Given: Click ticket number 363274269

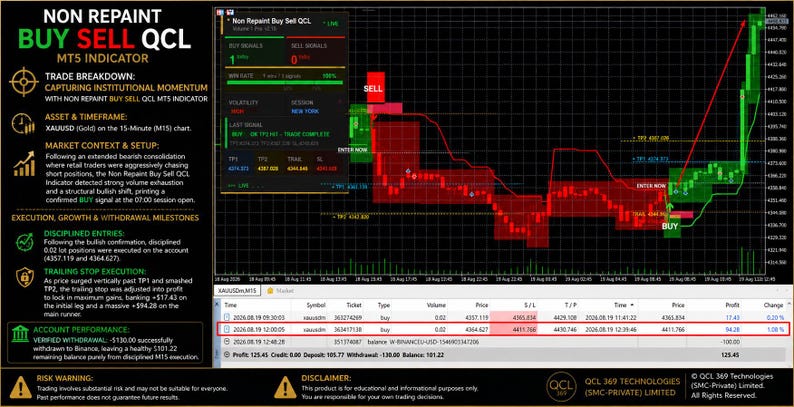Looking at the screenshot, I should (x=350, y=317).
